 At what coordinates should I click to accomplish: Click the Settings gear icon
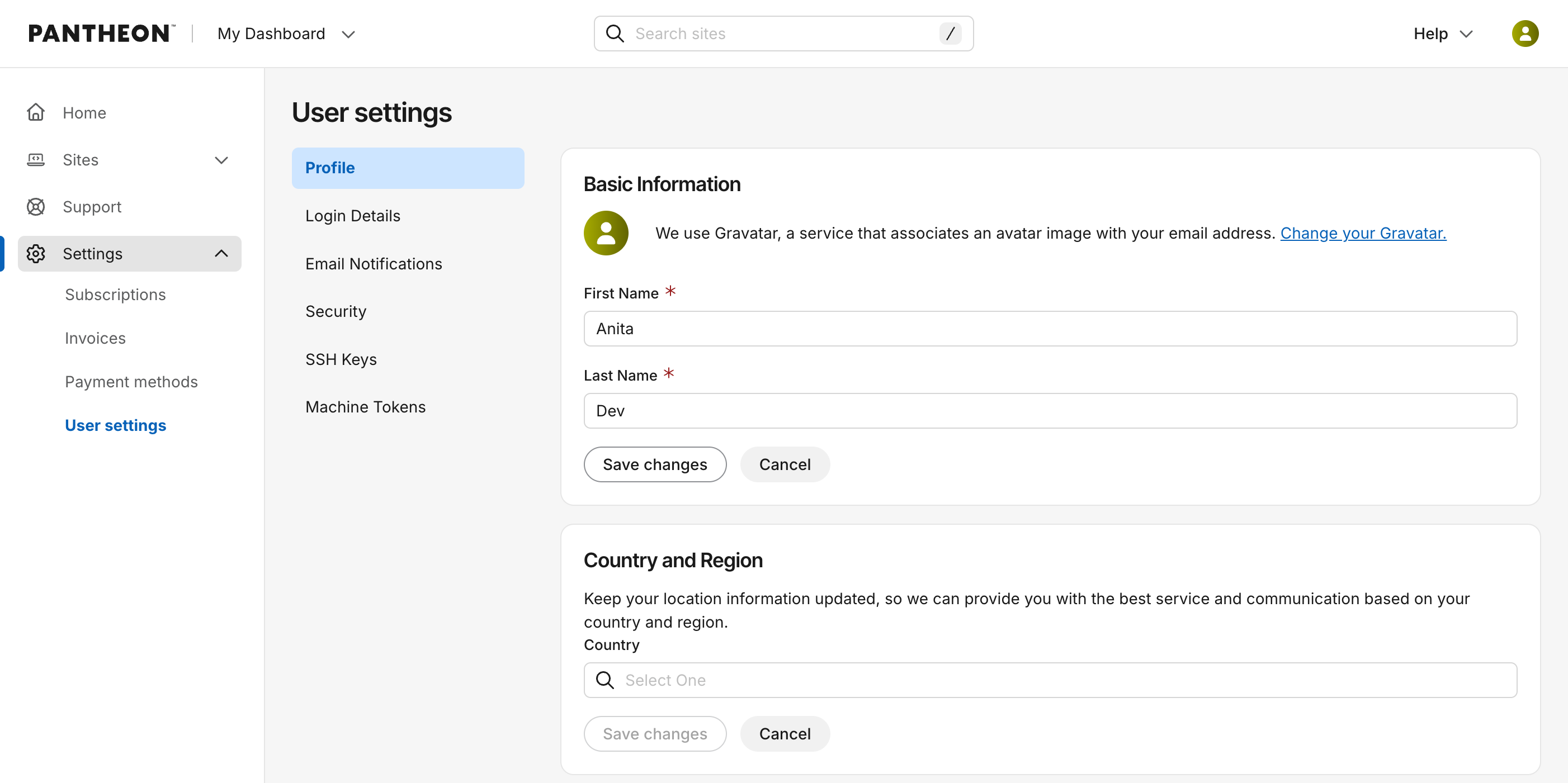(x=36, y=254)
